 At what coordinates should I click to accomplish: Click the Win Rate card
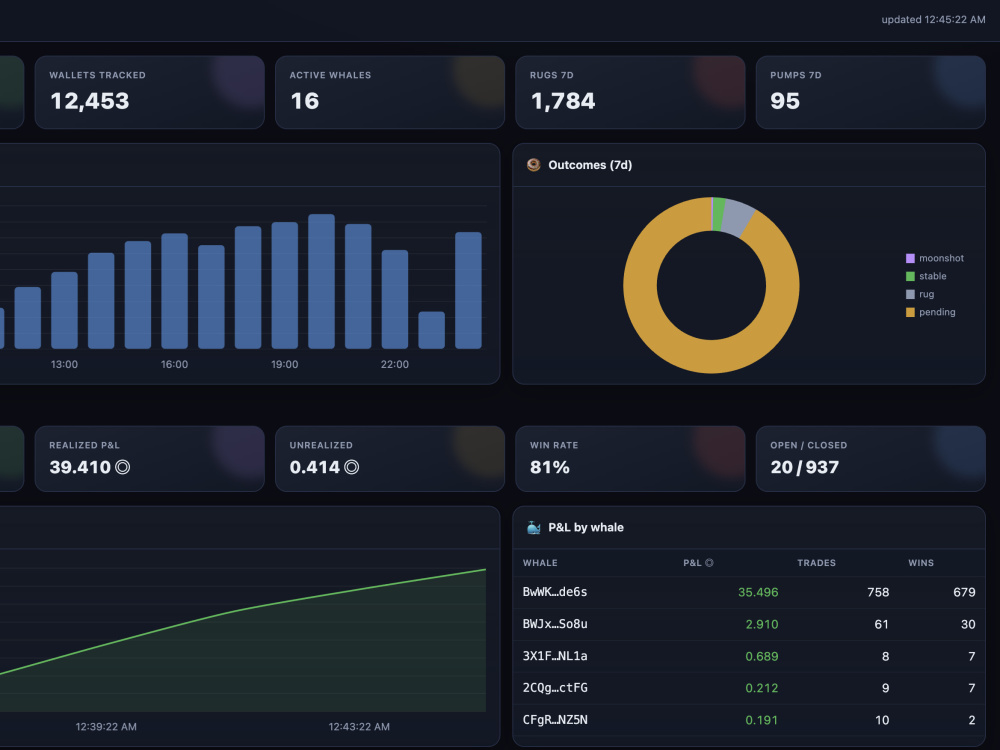tap(630, 459)
